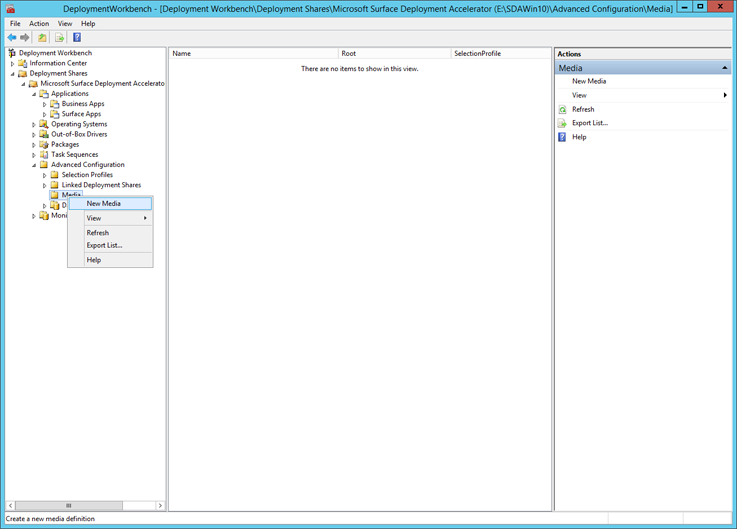This screenshot has height=529, width=737.
Task: Click the Up One Level toolbar icon
Action: click(x=43, y=38)
